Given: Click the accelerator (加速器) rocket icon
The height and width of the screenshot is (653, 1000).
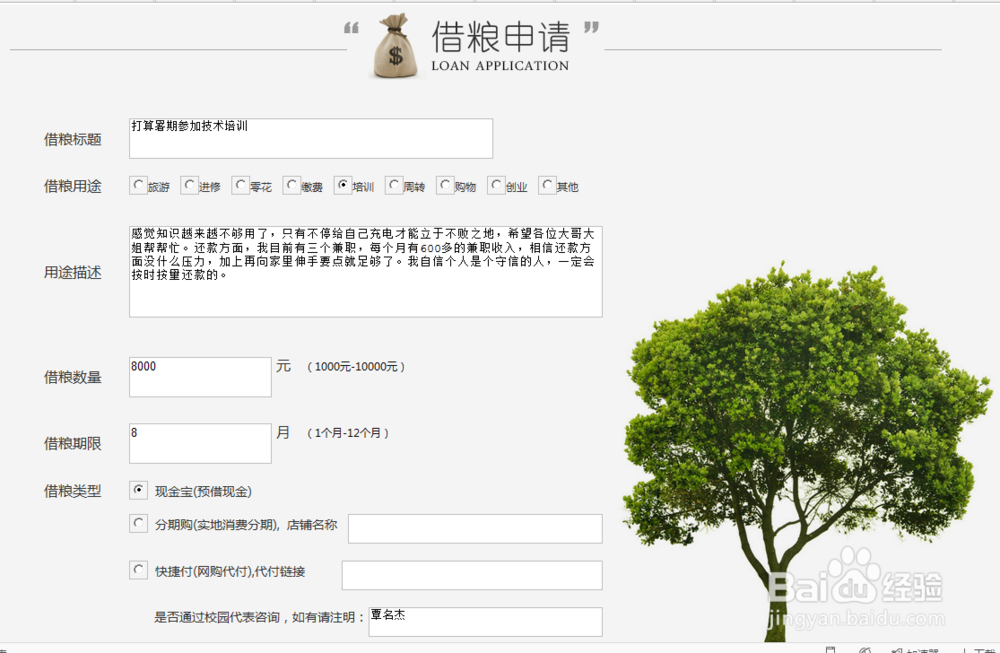Looking at the screenshot, I should (x=897, y=650).
